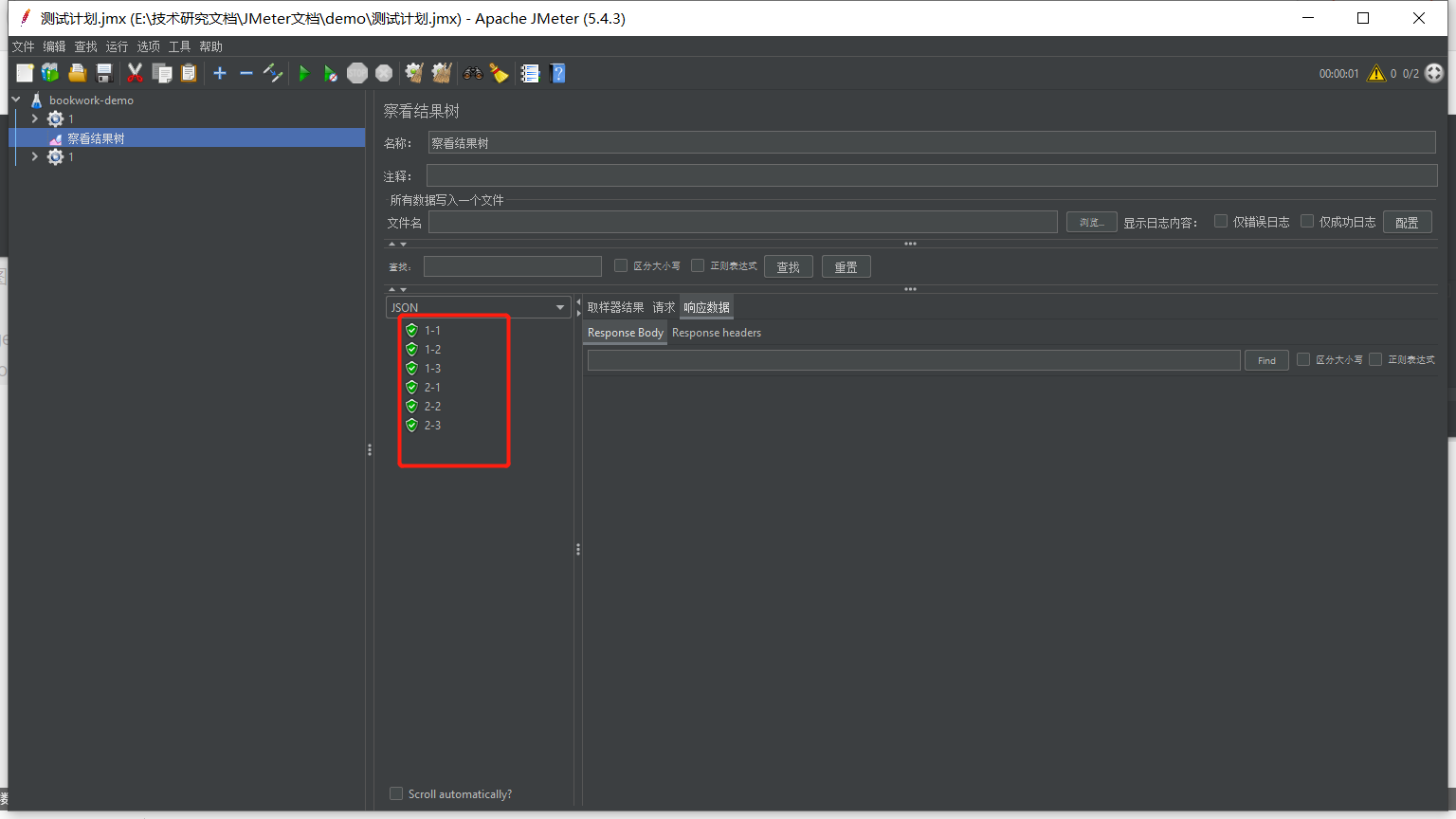Click the 浏览 file browse button
This screenshot has width=1456, height=819.
pyautogui.click(x=1091, y=222)
